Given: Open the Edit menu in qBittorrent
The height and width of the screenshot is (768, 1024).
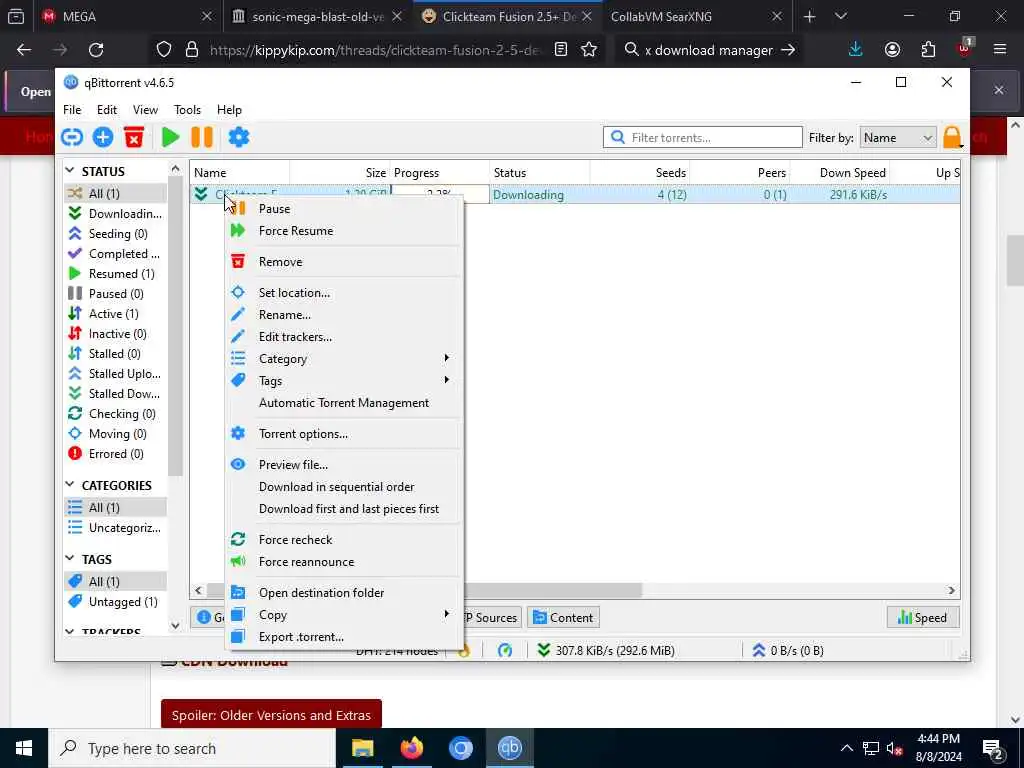Looking at the screenshot, I should [106, 110].
